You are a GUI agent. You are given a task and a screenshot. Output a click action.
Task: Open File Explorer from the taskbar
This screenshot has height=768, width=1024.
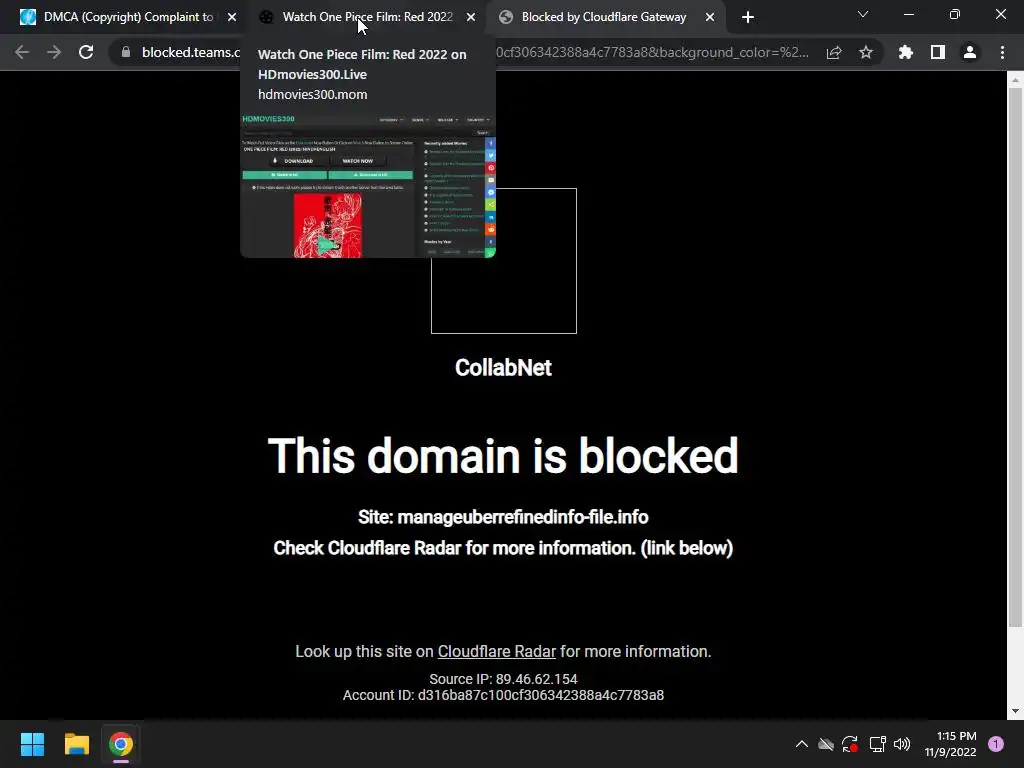76,744
